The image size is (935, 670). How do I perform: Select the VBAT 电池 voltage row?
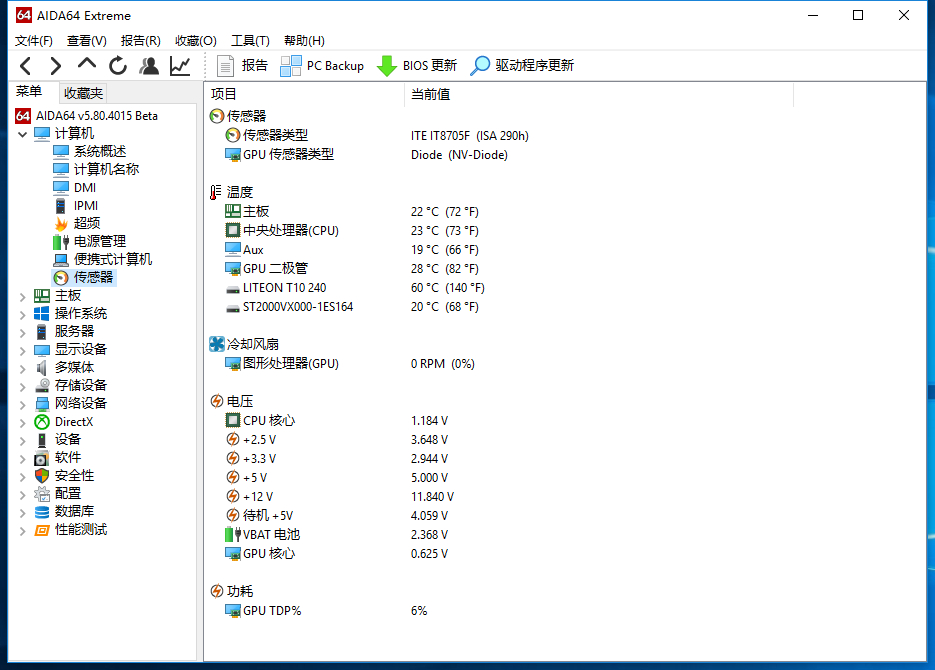336,534
